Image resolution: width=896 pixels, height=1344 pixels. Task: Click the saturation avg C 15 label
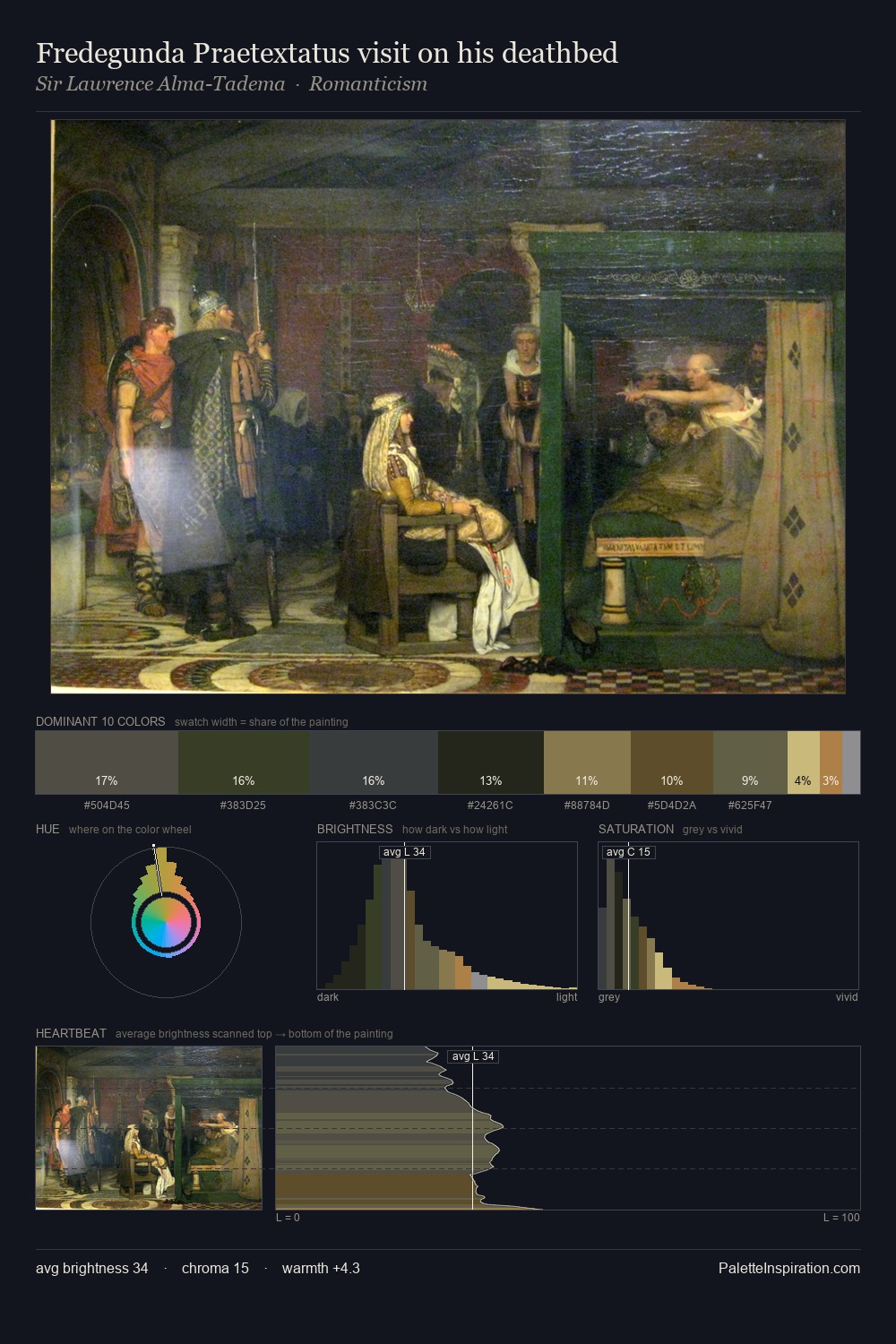[629, 852]
